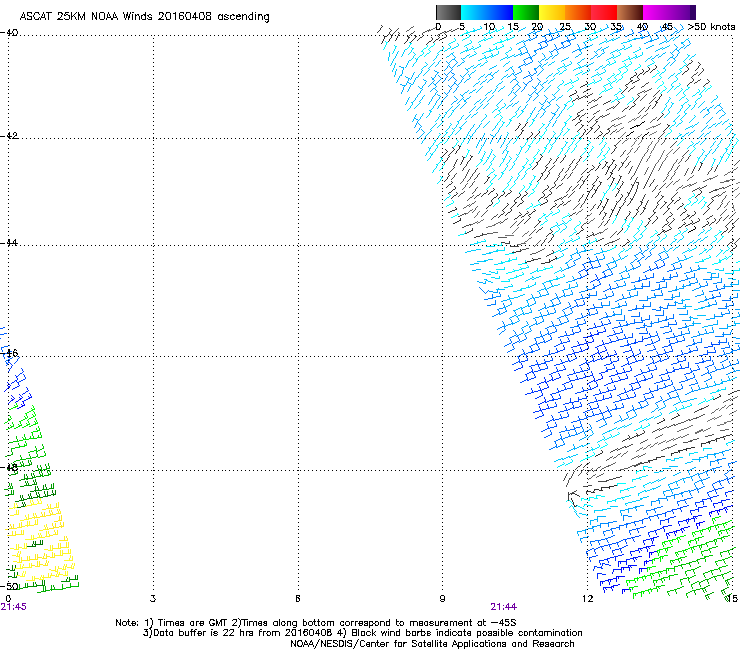The height and width of the screenshot is (650, 740).
Task: Click the title 'ASCAT 25KM NOAA Winds 20160408 ascending'
Action: point(144,17)
